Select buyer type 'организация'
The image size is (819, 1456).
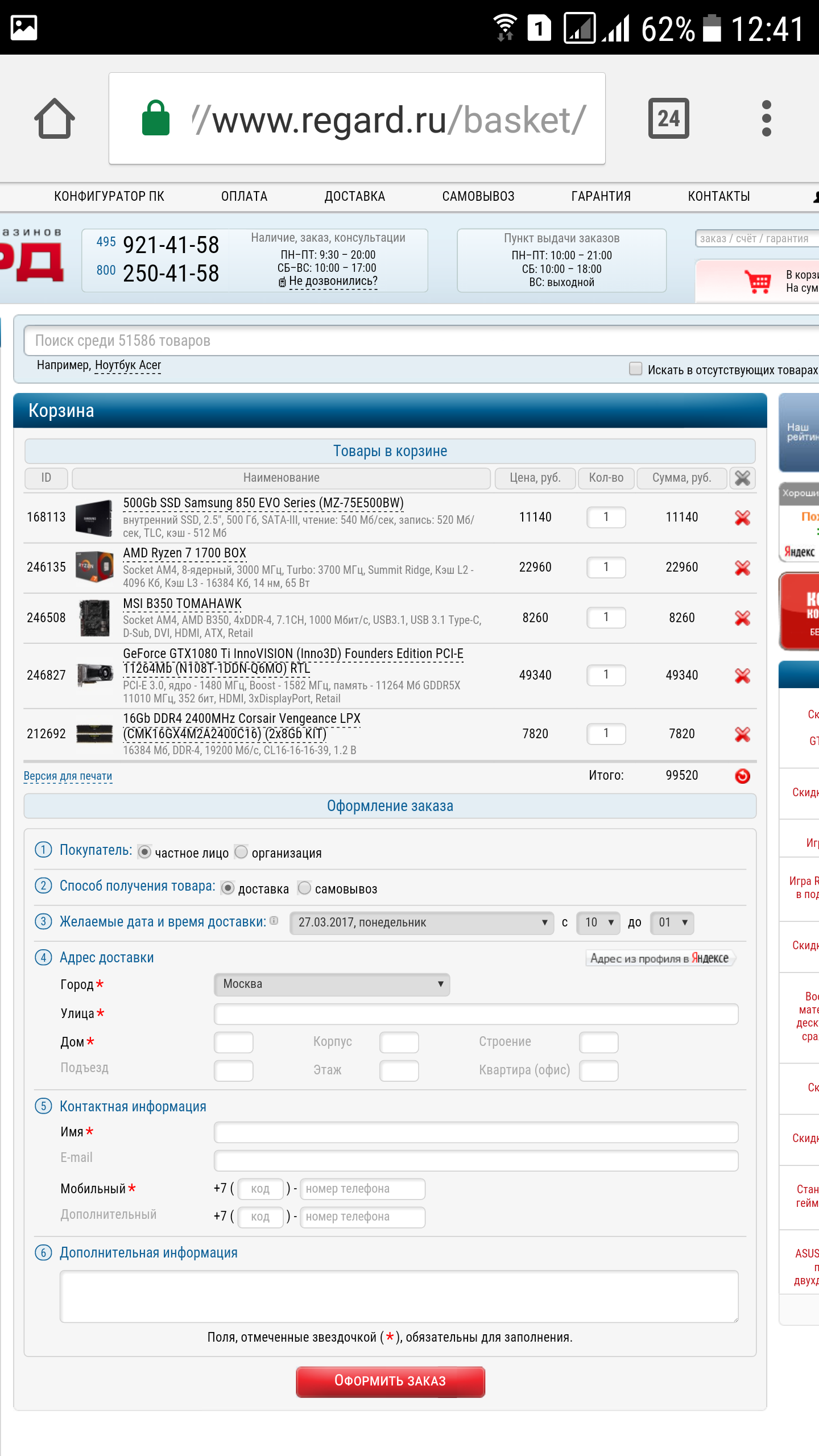[x=241, y=852]
